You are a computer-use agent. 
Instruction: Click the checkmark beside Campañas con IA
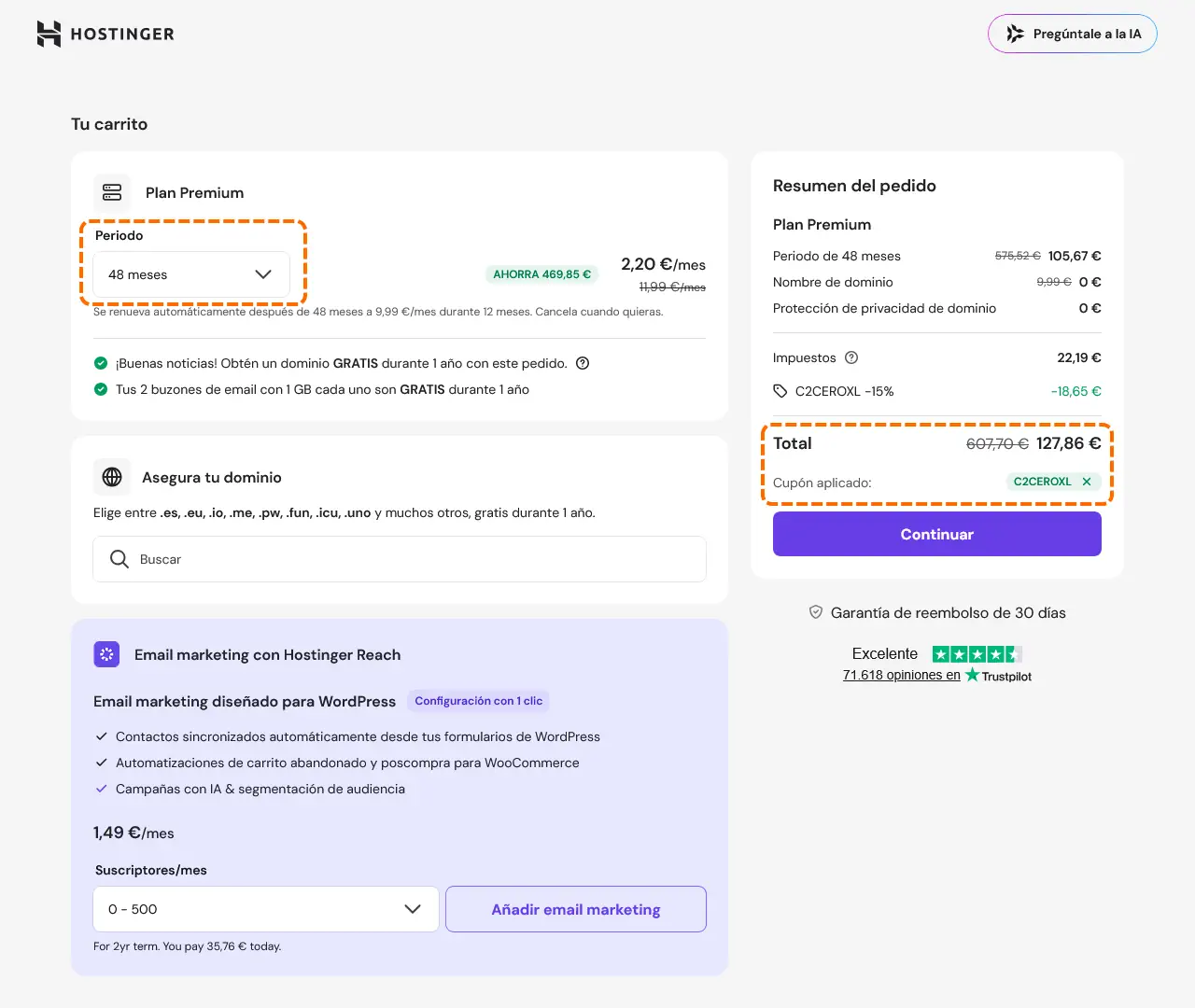(x=102, y=789)
